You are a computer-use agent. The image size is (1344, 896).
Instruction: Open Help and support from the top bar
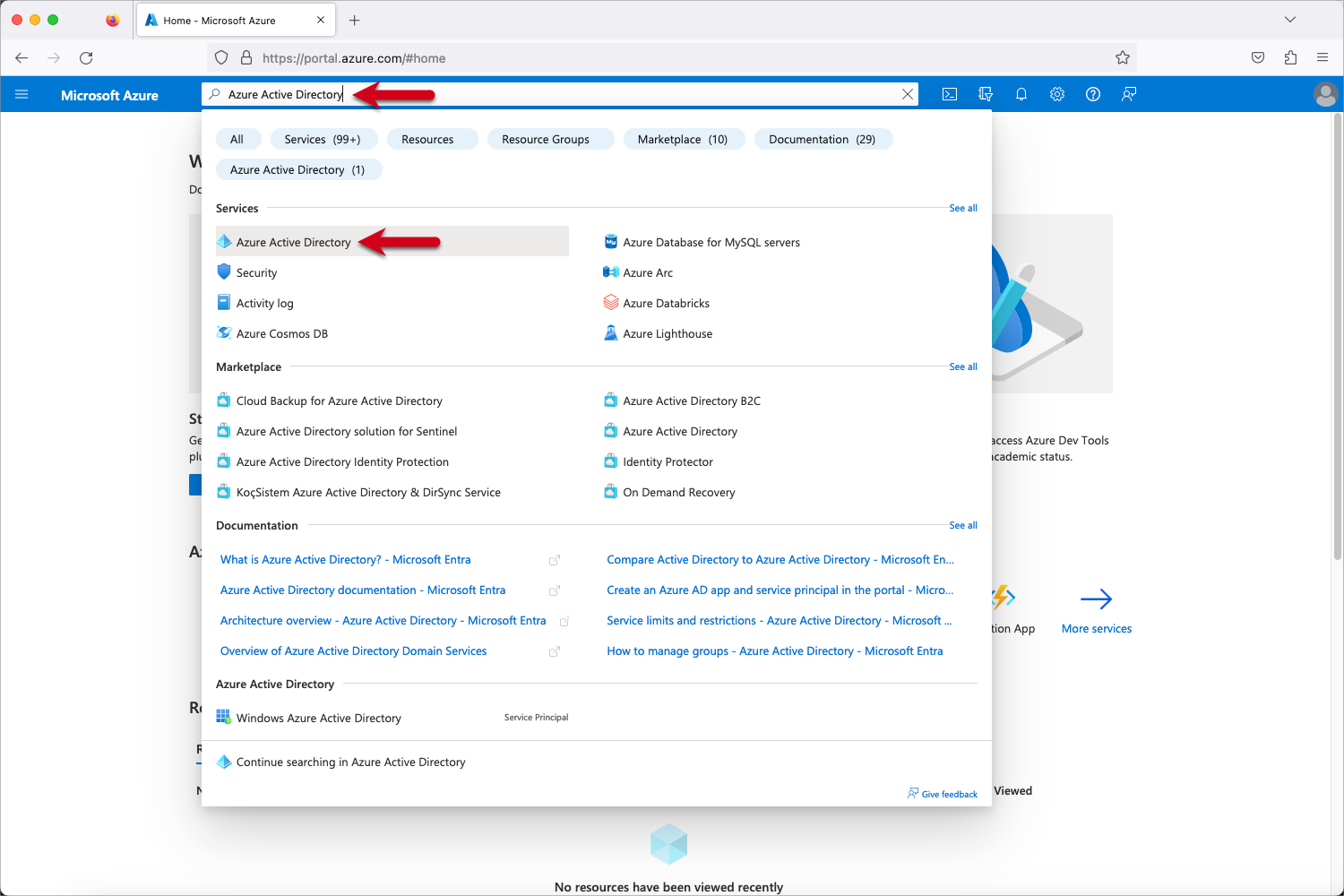point(1093,94)
